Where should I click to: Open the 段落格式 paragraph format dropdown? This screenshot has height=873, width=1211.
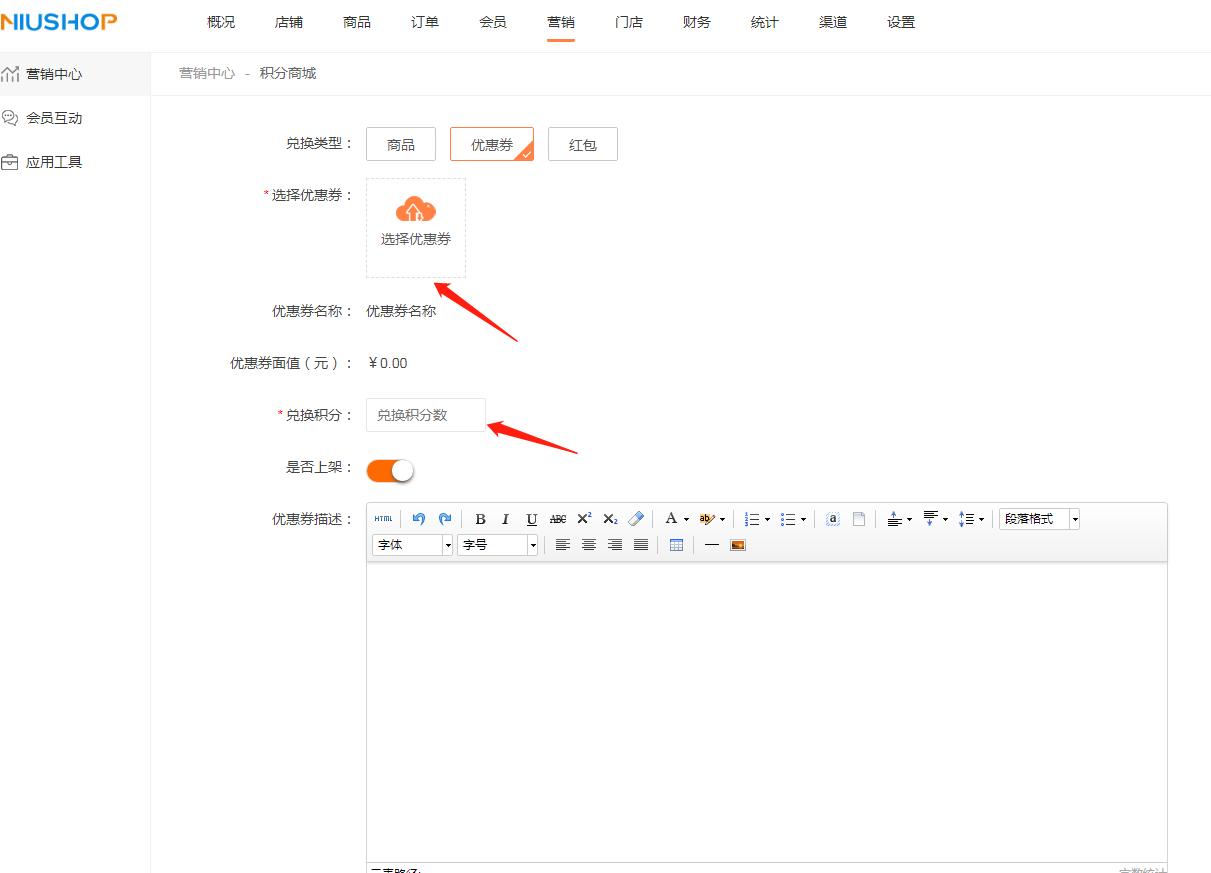tap(1038, 518)
